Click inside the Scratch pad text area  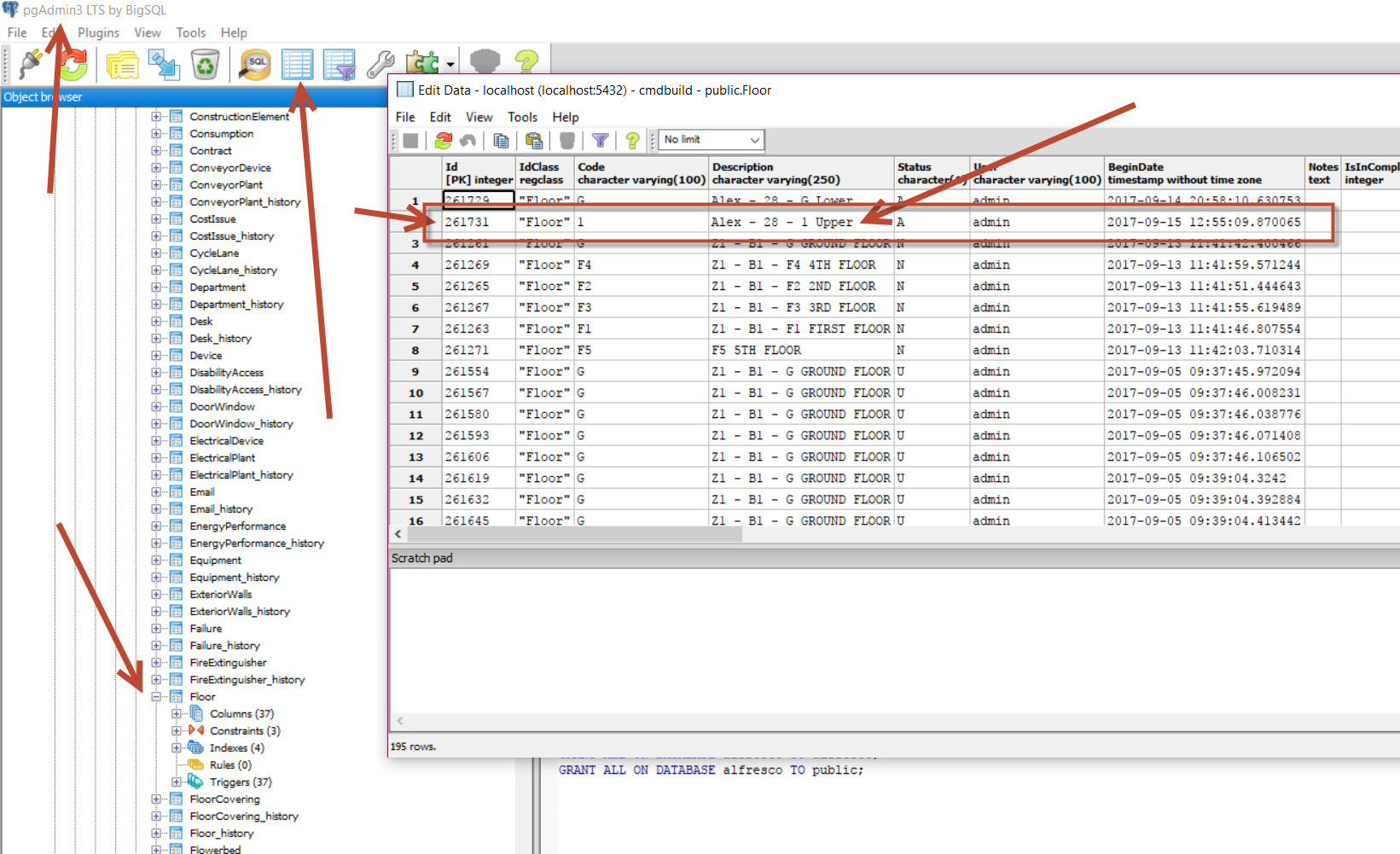853,640
